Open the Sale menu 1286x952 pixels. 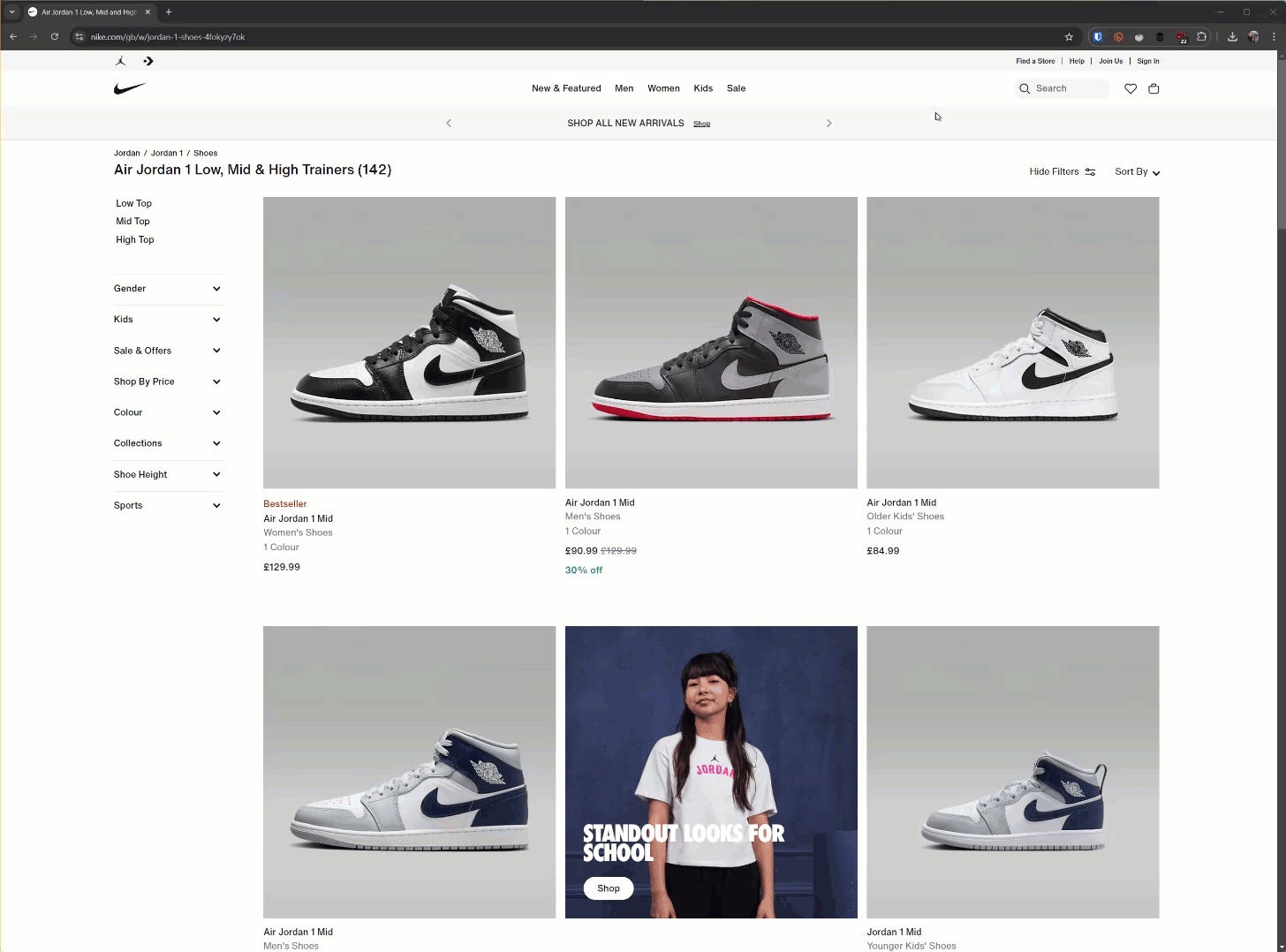coord(736,88)
